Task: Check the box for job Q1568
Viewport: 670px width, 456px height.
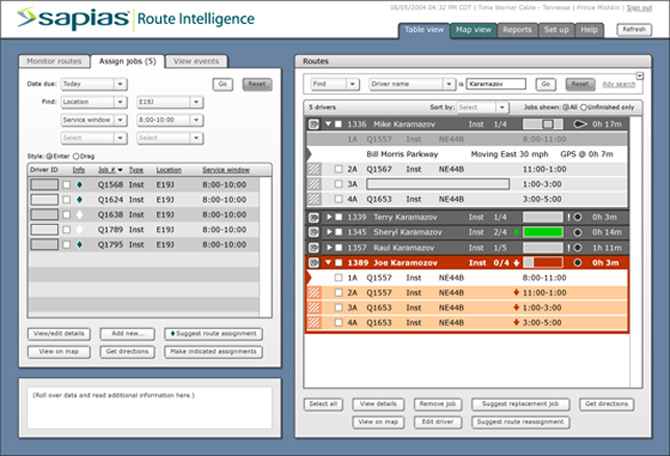Action: tap(66, 185)
